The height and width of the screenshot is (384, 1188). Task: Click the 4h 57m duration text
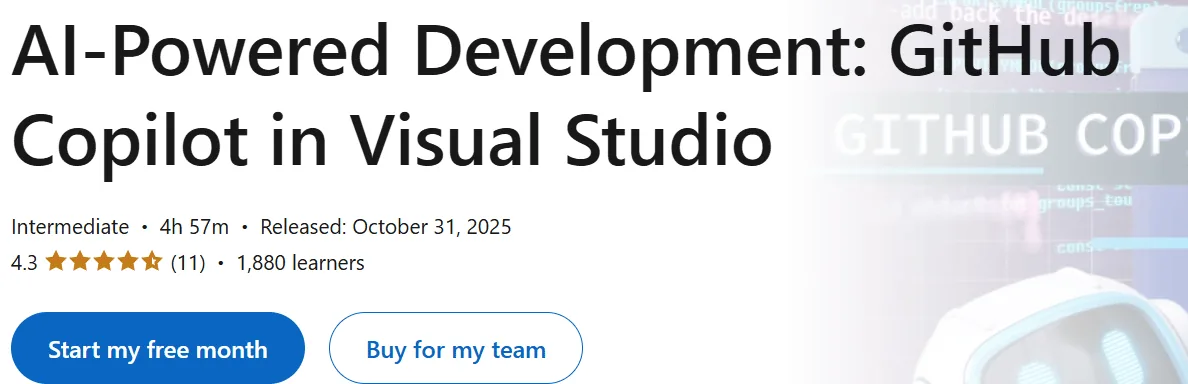pyautogui.click(x=195, y=226)
